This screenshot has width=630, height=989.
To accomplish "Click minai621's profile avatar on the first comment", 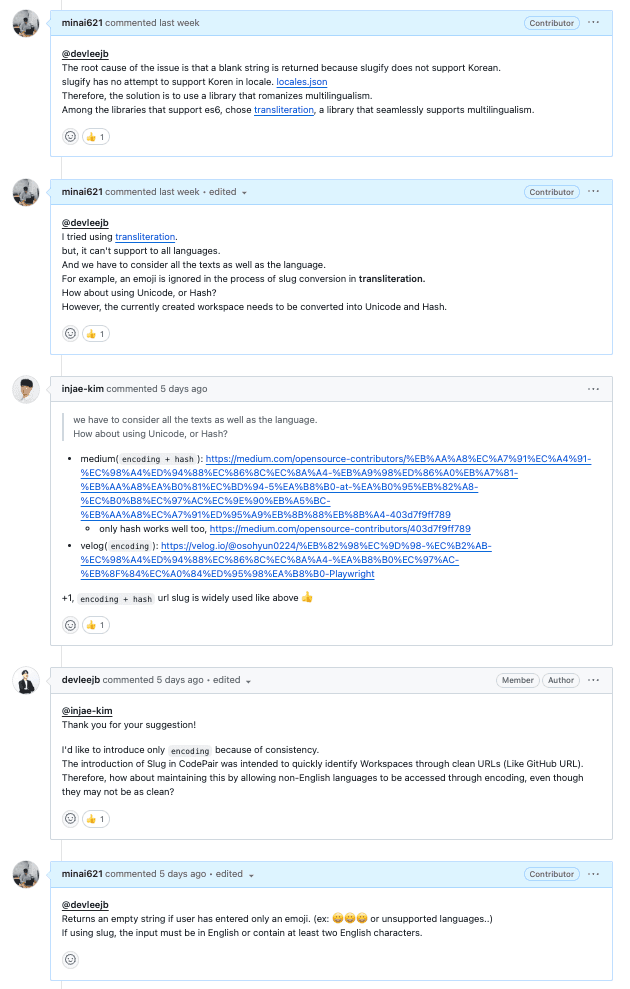I will (x=26, y=22).
